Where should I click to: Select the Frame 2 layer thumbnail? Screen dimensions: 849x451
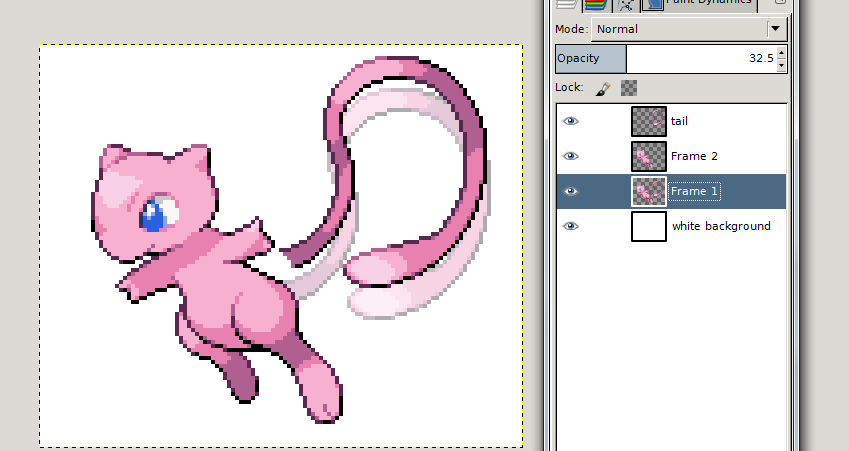[x=649, y=156]
